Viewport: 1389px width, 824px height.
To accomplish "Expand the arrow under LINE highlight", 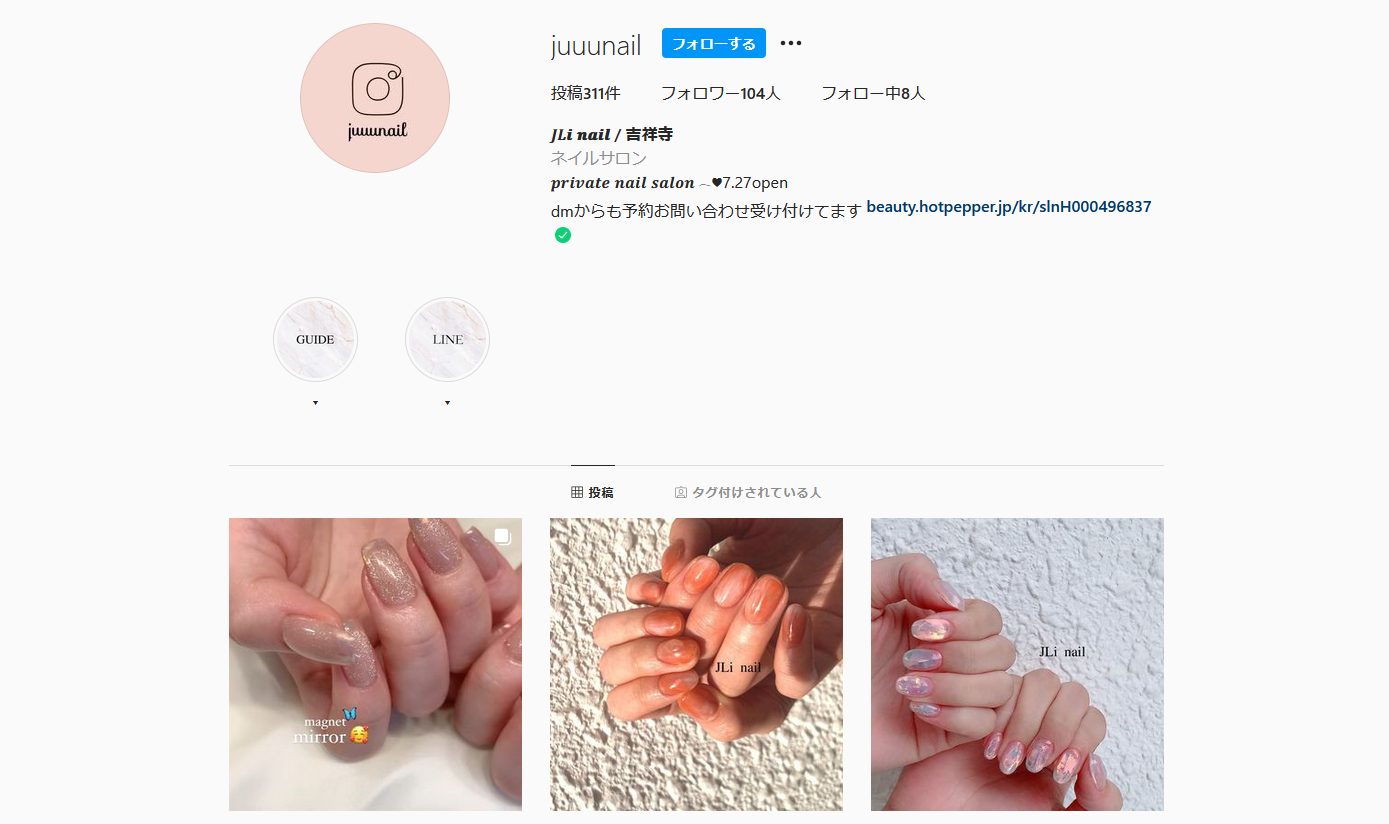I will point(447,403).
